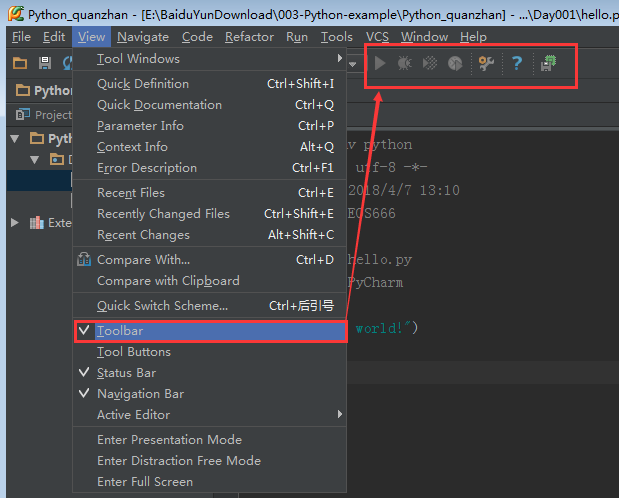This screenshot has height=498, width=619.
Task: Enable the Tool Buttons option
Action: 210,352
